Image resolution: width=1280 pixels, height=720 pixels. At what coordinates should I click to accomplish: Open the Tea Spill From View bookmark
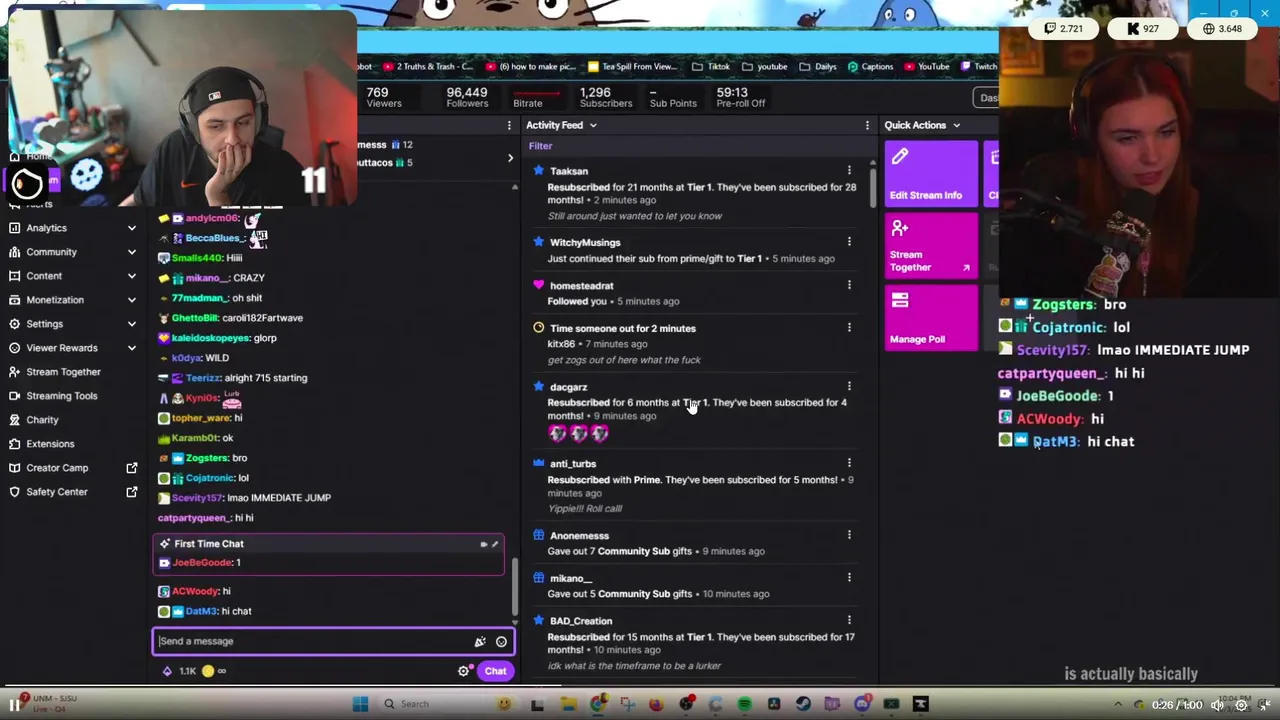632,67
